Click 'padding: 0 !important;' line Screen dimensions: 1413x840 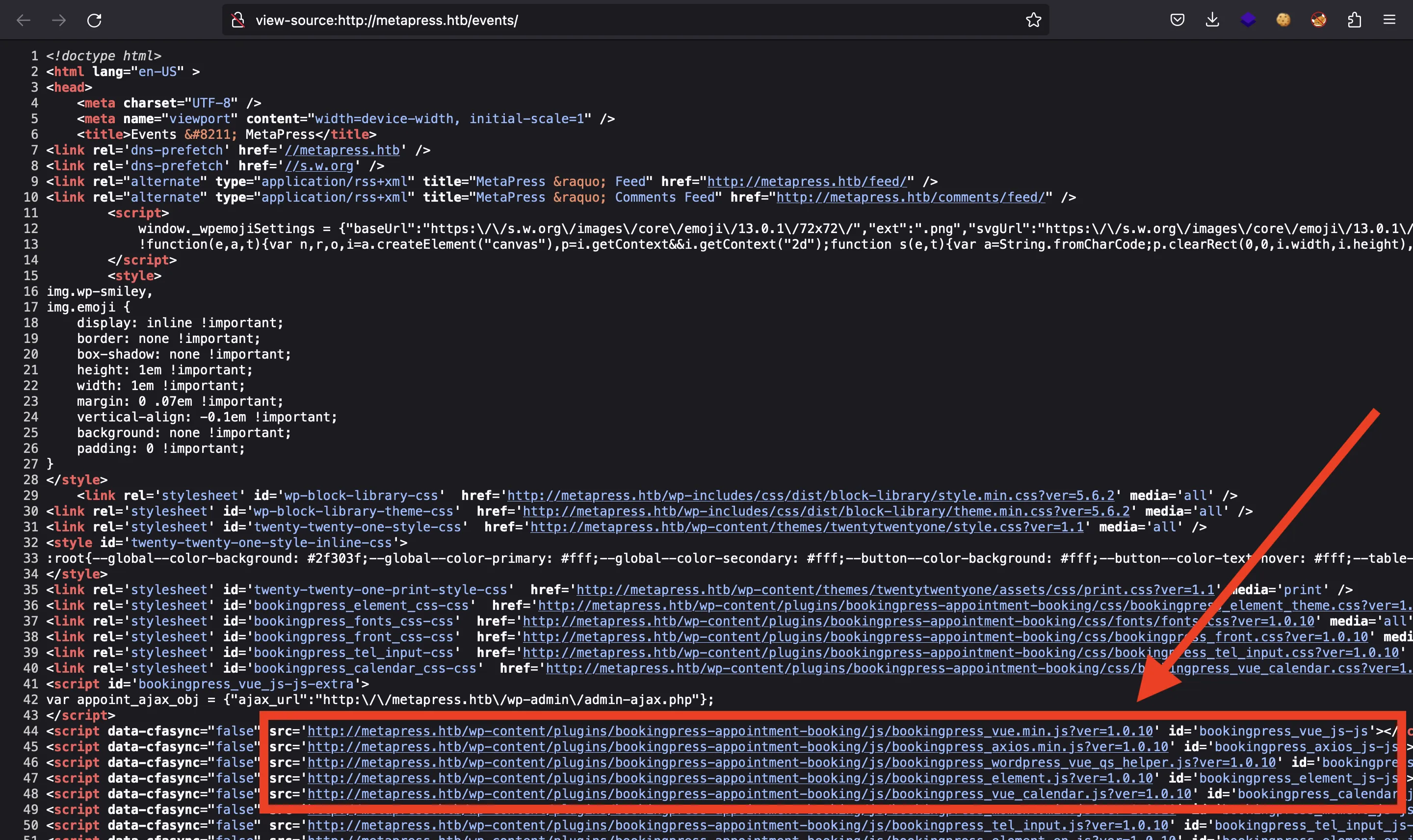pyautogui.click(x=161, y=448)
